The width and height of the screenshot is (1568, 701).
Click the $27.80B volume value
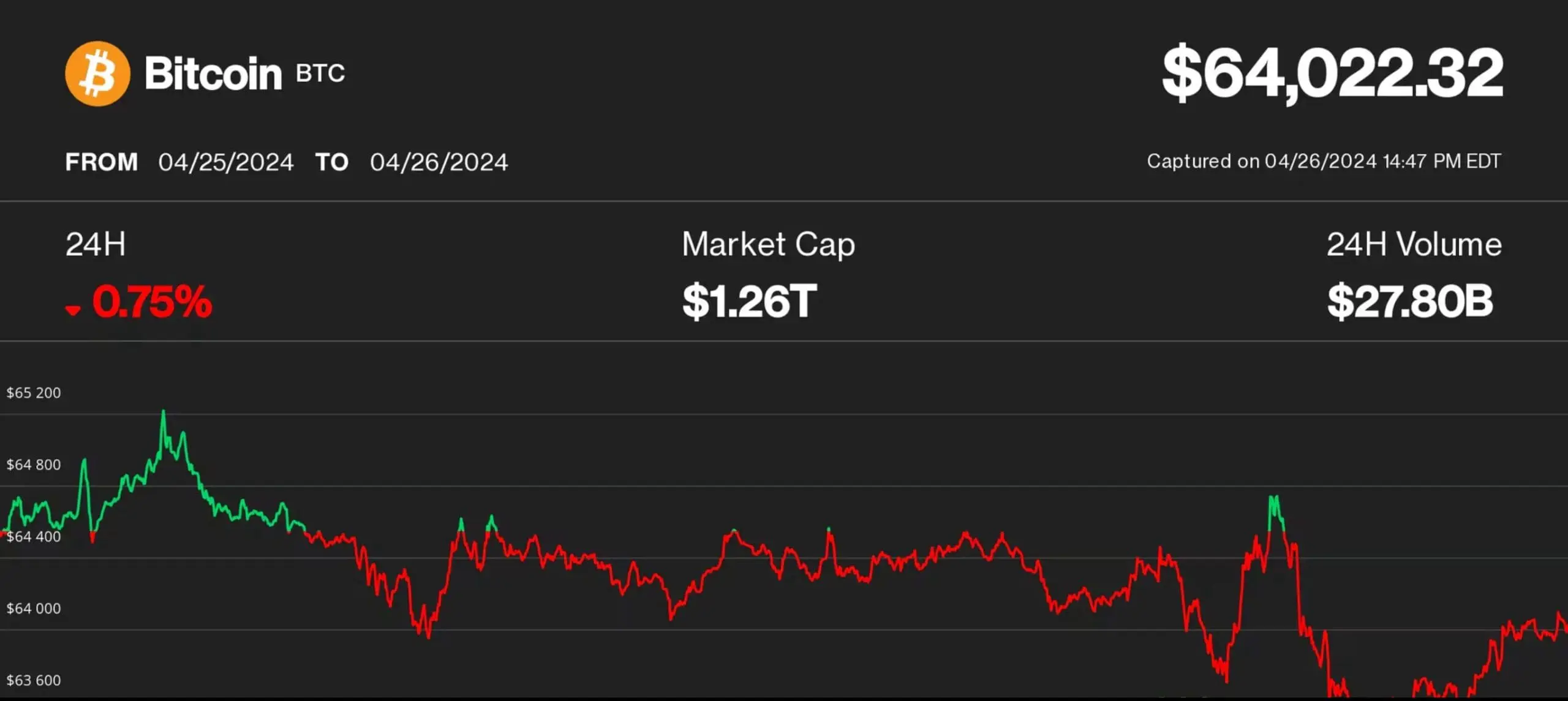1409,302
